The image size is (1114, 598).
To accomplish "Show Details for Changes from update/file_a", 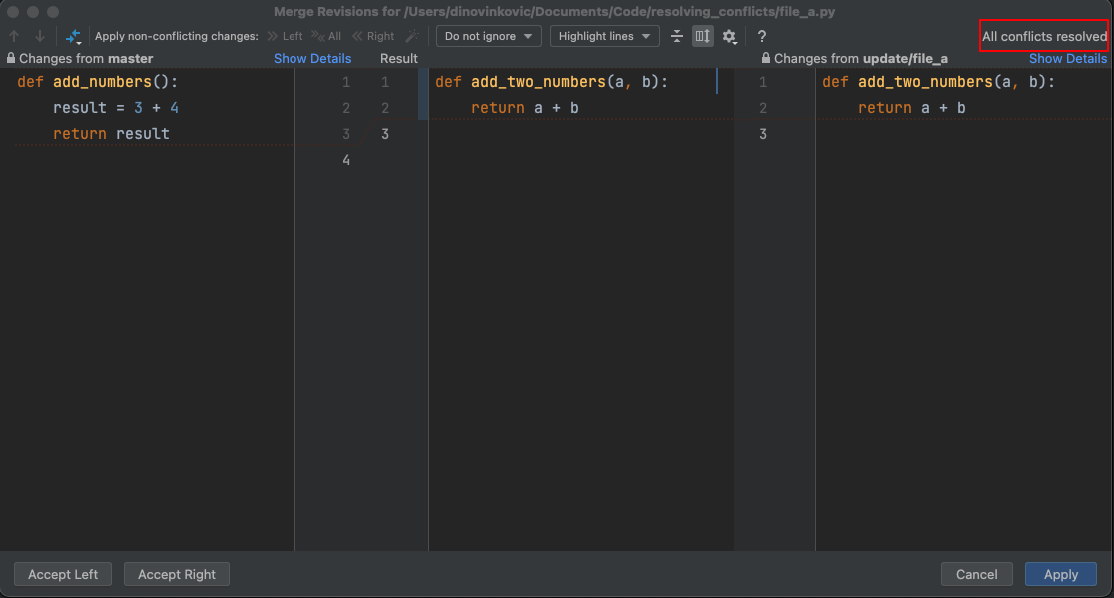I will tap(1068, 58).
